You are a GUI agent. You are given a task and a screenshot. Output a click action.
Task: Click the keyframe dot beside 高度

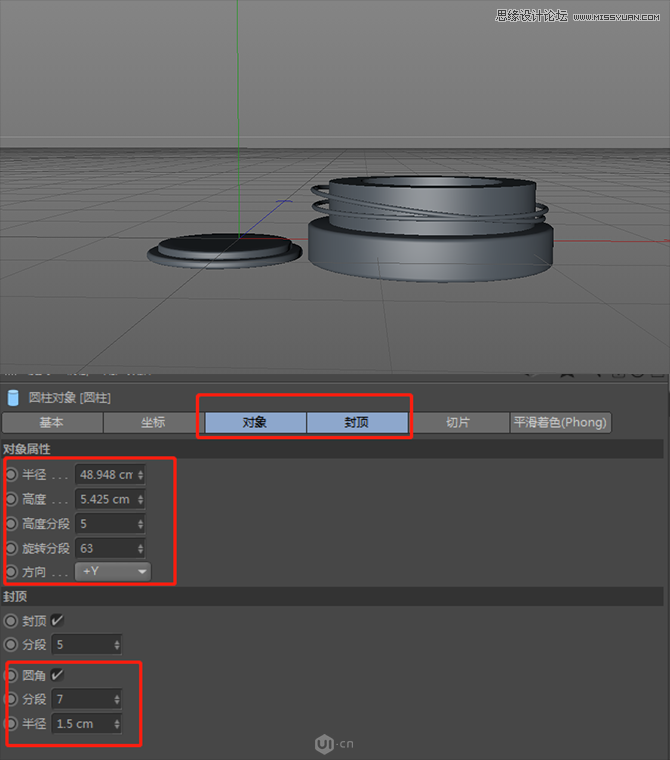(x=11, y=499)
